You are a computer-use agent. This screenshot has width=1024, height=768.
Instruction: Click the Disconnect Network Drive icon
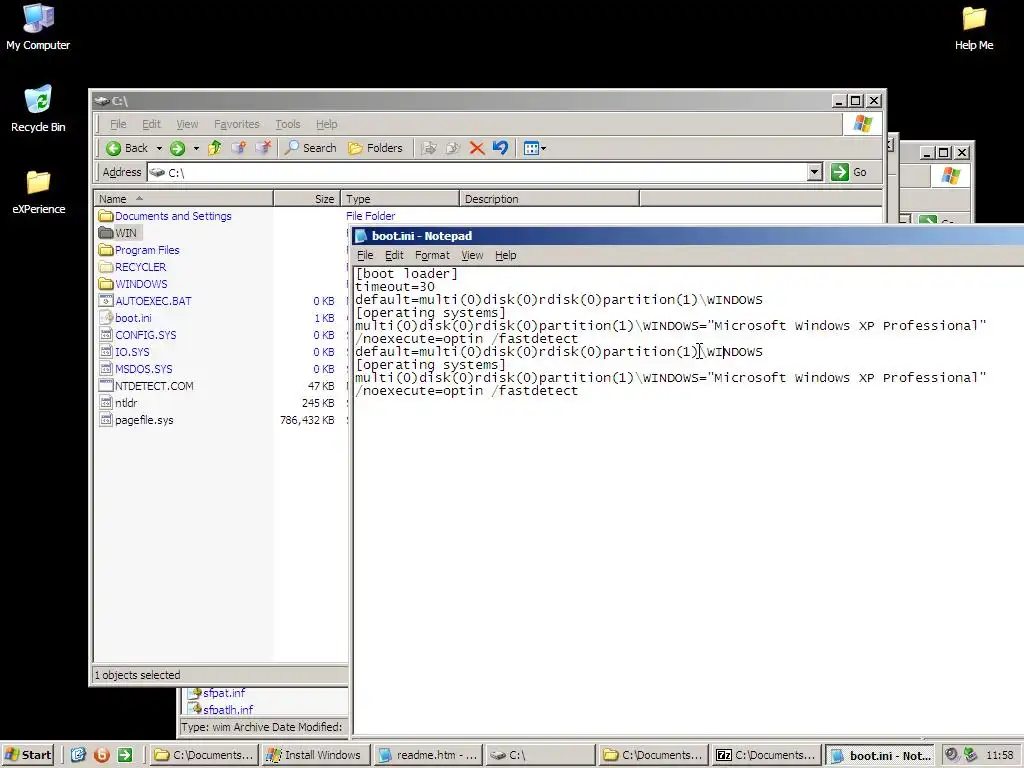(x=263, y=148)
